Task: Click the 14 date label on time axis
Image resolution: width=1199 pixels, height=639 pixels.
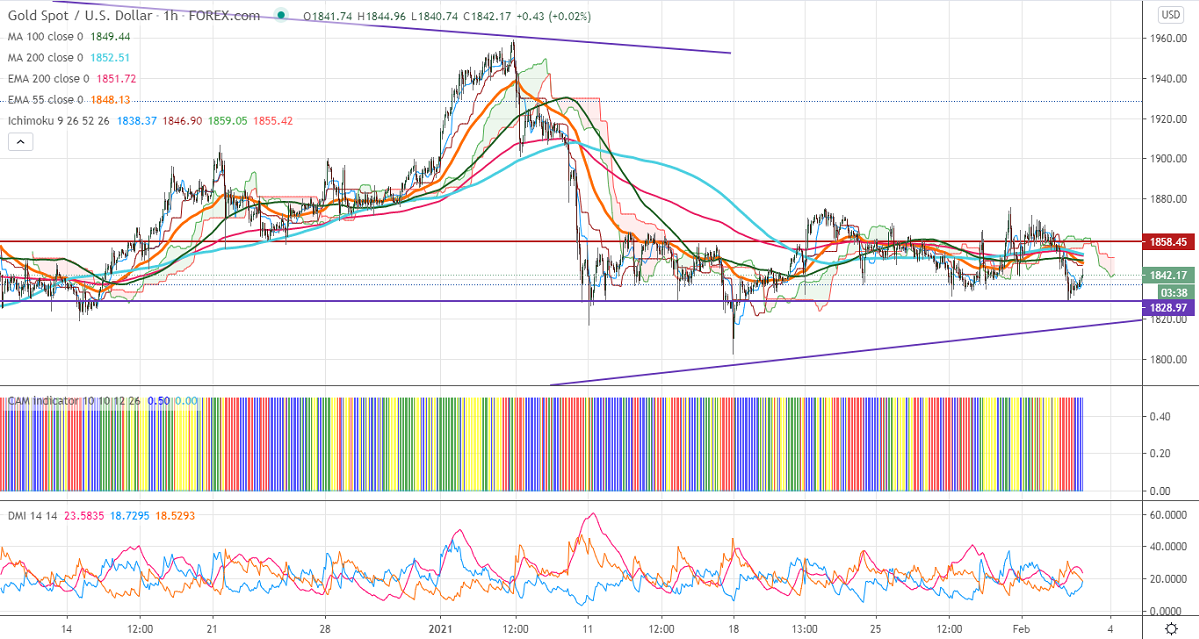Action: 67,630
